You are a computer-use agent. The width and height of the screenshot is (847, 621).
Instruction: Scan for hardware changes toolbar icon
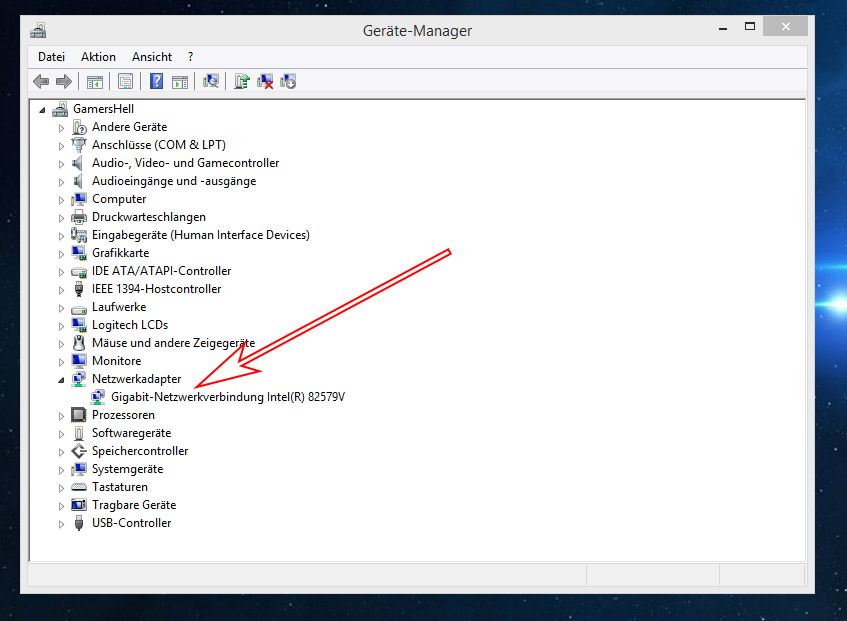(x=211, y=81)
